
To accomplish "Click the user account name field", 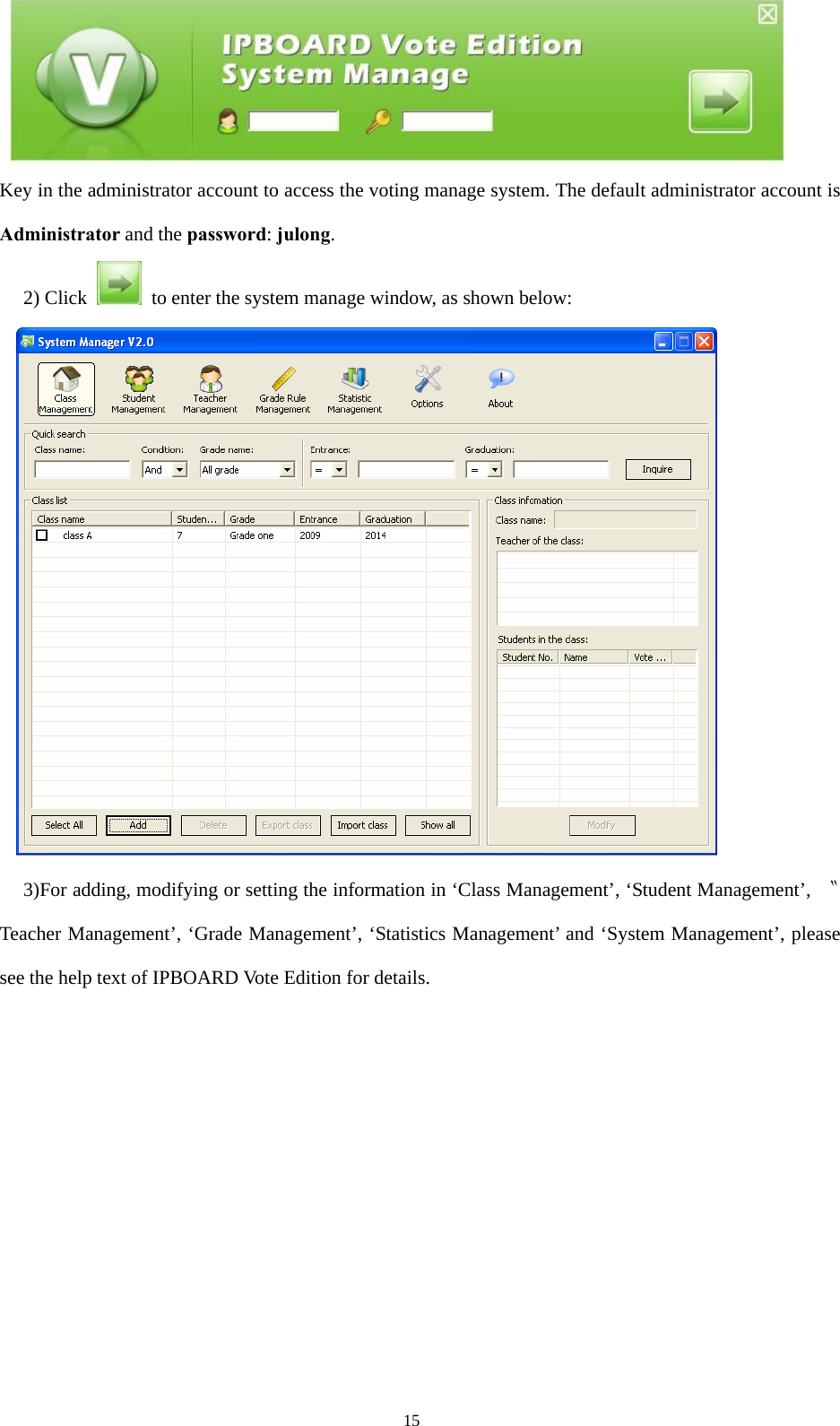I will click(x=293, y=121).
